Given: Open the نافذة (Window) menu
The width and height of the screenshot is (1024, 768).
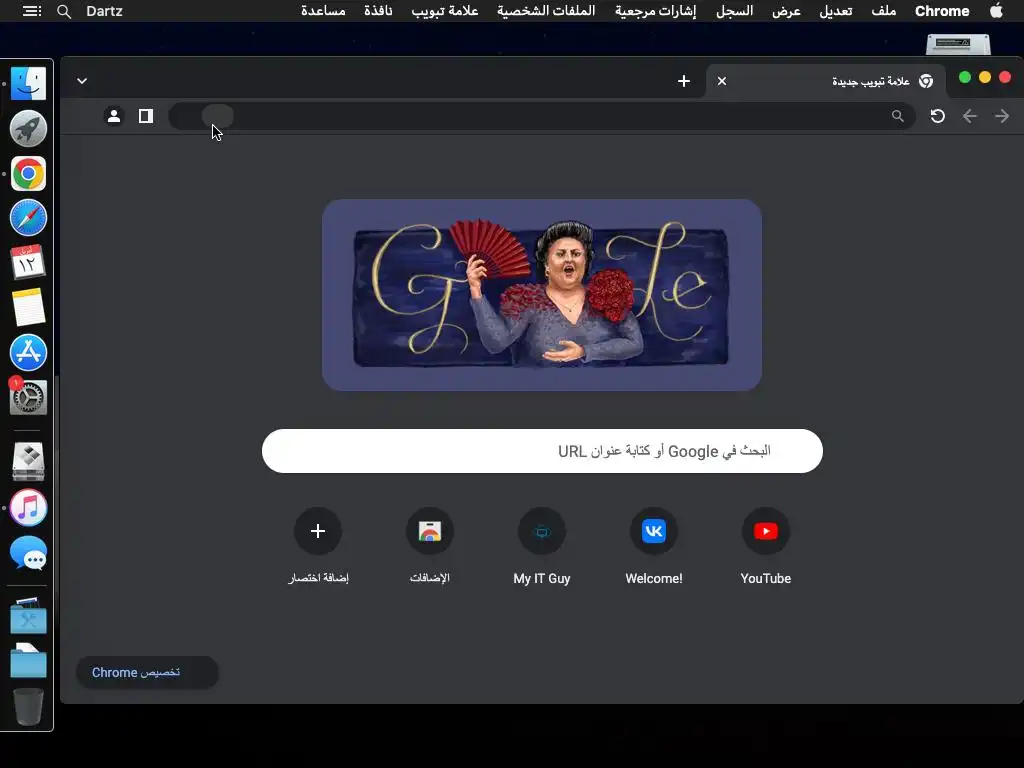Looking at the screenshot, I should [378, 11].
